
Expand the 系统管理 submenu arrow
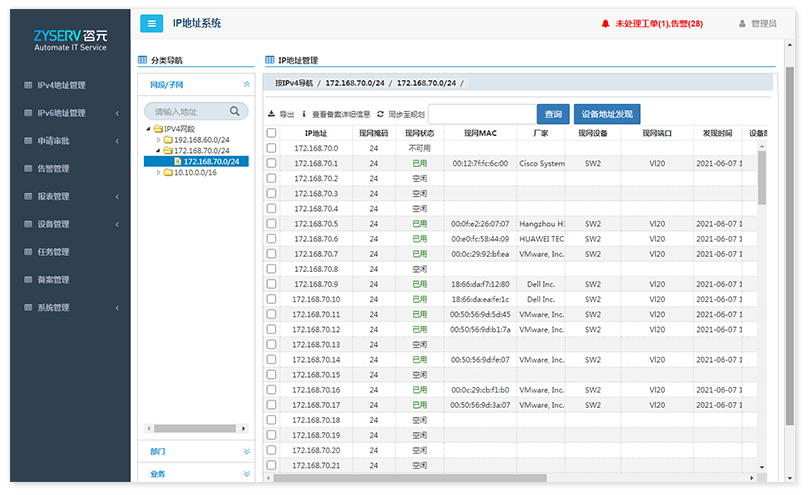click(x=117, y=308)
